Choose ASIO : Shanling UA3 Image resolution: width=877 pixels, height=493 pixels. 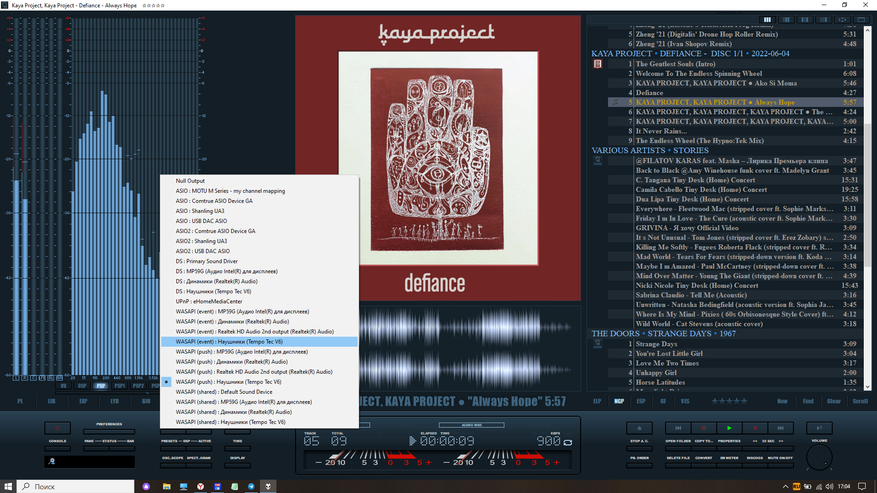point(259,211)
